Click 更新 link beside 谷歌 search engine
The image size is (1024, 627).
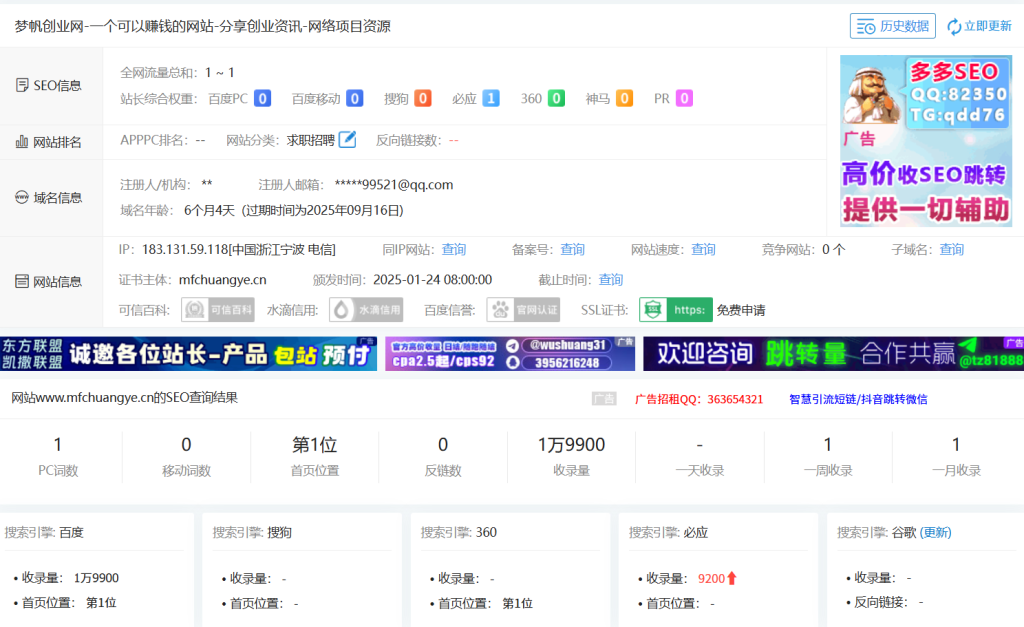coord(935,532)
